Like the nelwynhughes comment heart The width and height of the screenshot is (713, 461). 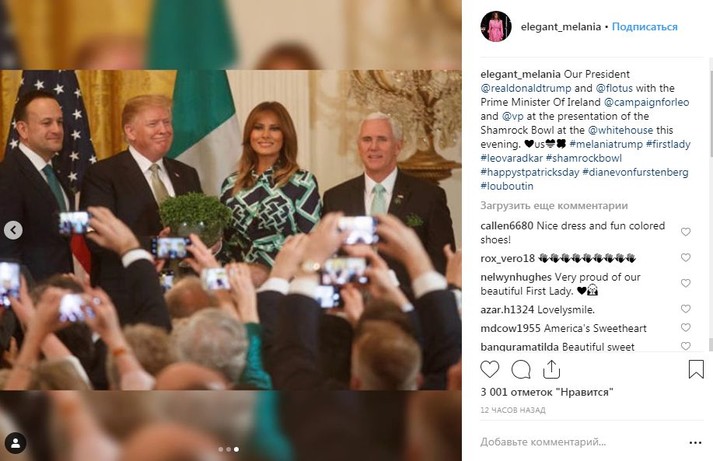(x=686, y=283)
